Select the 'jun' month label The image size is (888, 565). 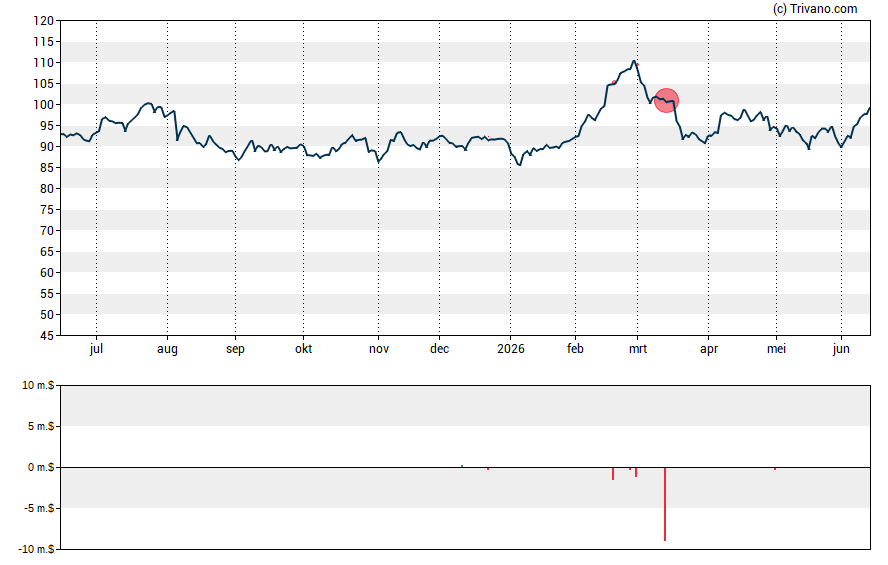(841, 349)
